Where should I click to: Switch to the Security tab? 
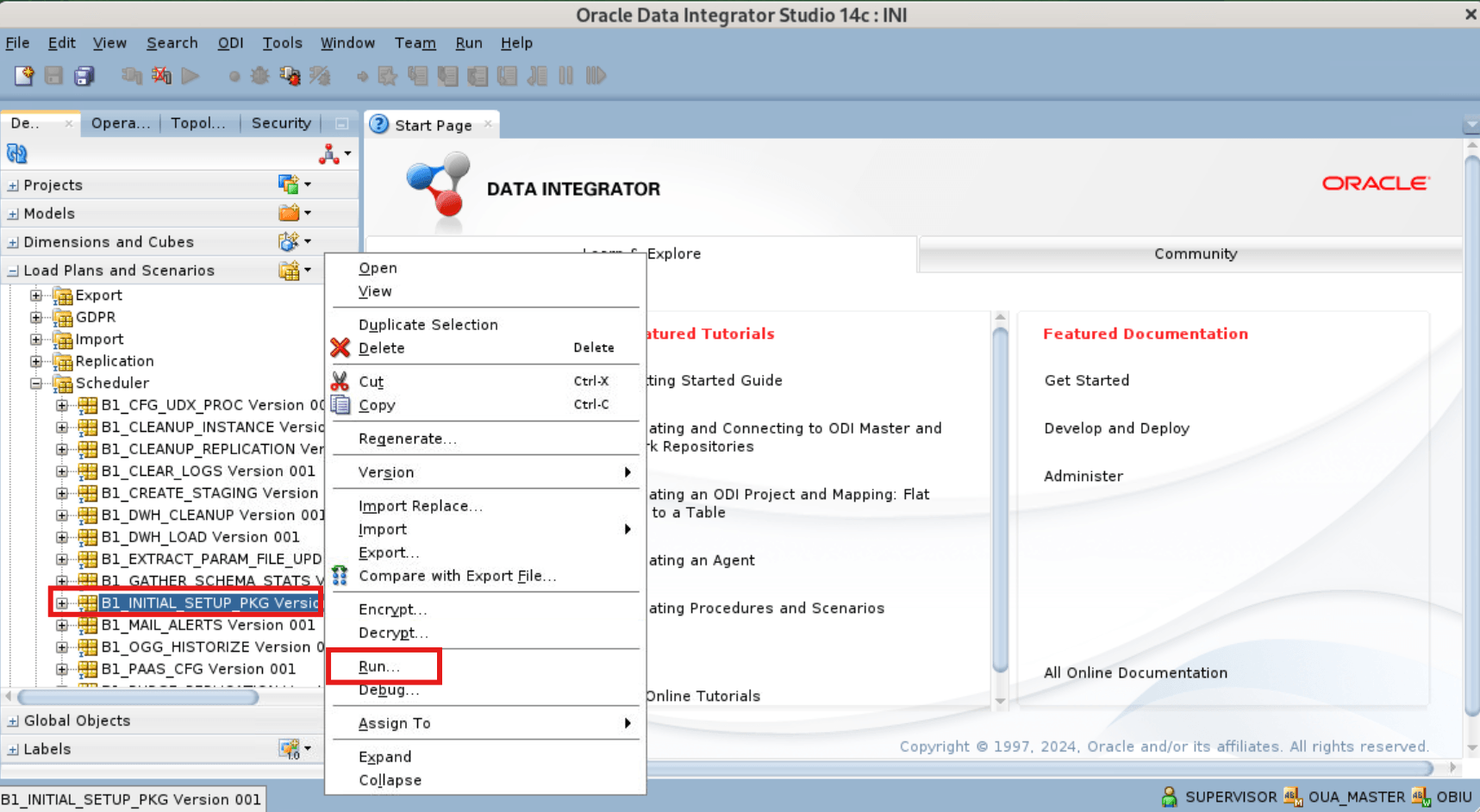coord(280,122)
